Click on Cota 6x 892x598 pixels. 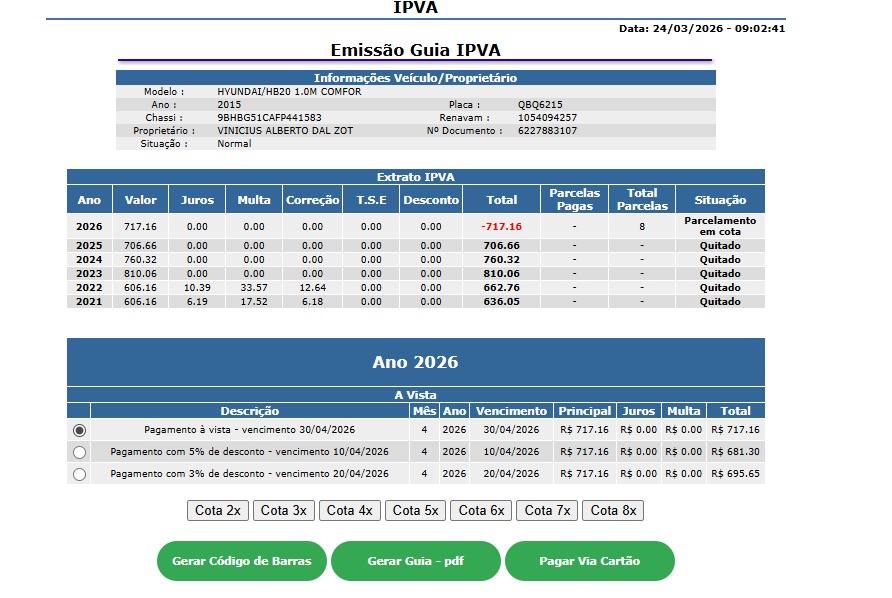(481, 510)
